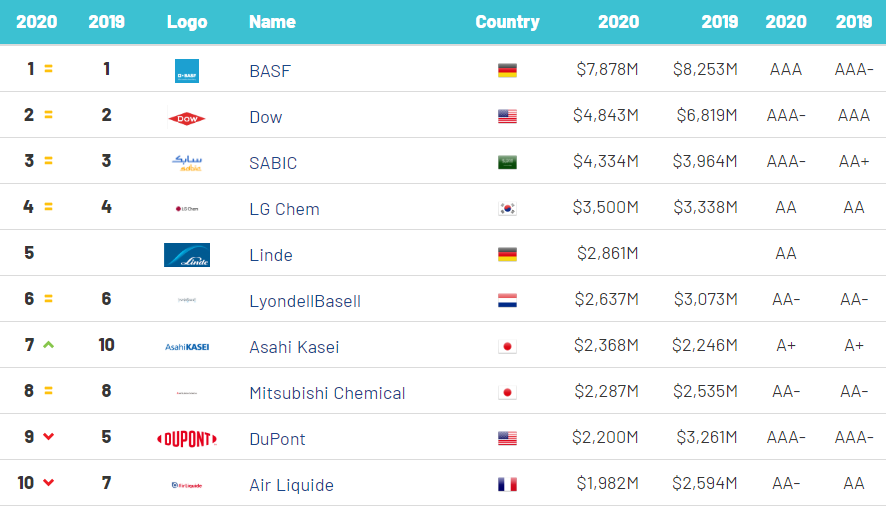886x514 pixels.
Task: Click the Linde blue logo
Action: [187, 255]
